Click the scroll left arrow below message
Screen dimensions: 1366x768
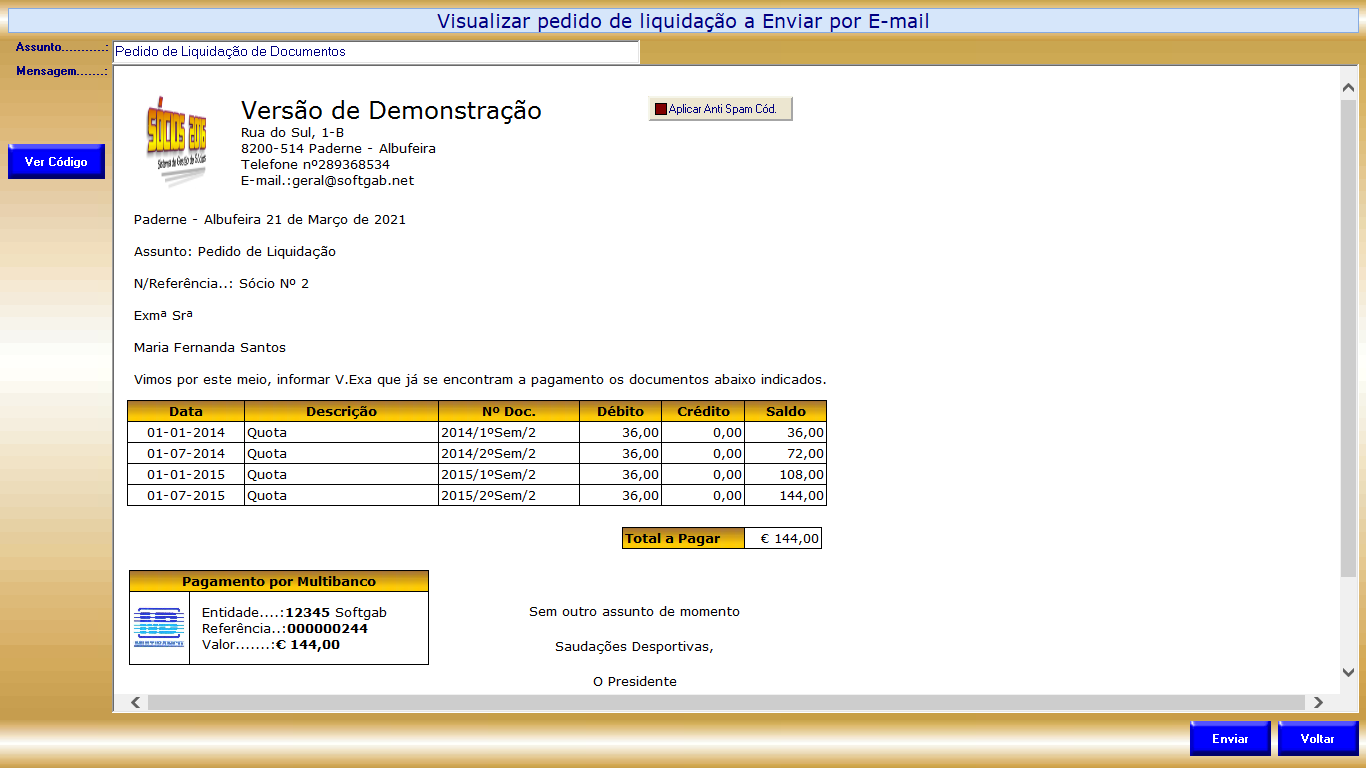tap(136, 702)
